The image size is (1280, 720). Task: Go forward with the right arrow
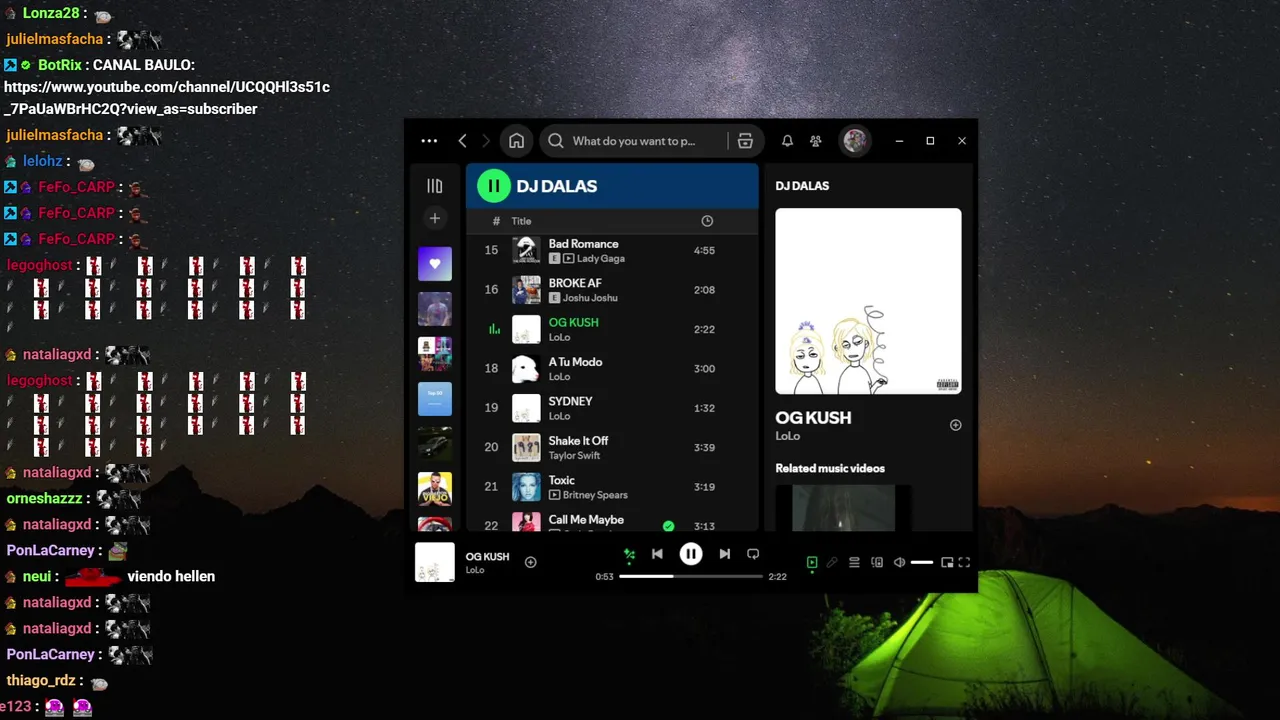point(486,141)
